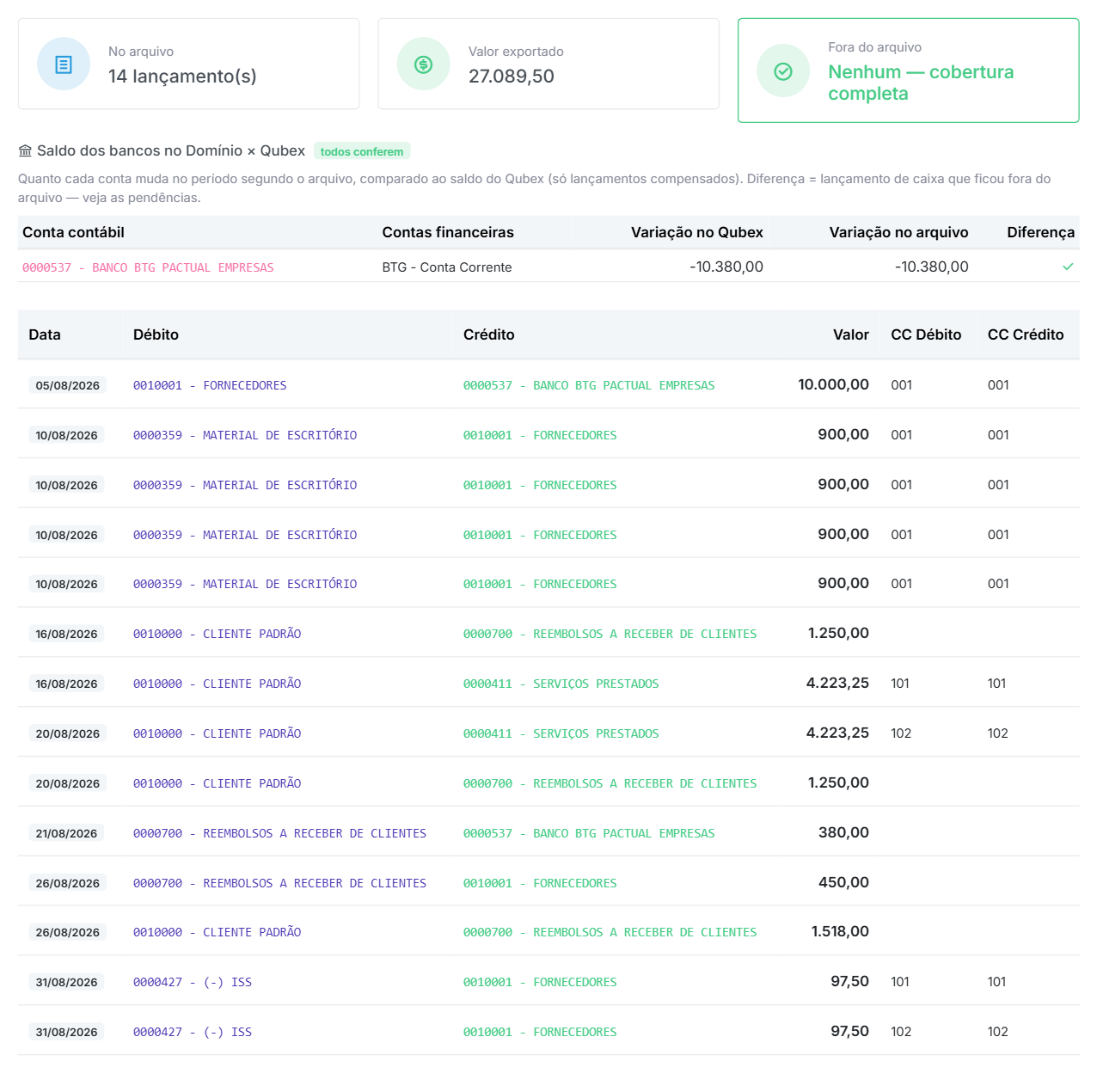Click -10.380,00 under Variação no arquivo
Image resolution: width=1097 pixels, height=1092 pixels.
pos(932,267)
